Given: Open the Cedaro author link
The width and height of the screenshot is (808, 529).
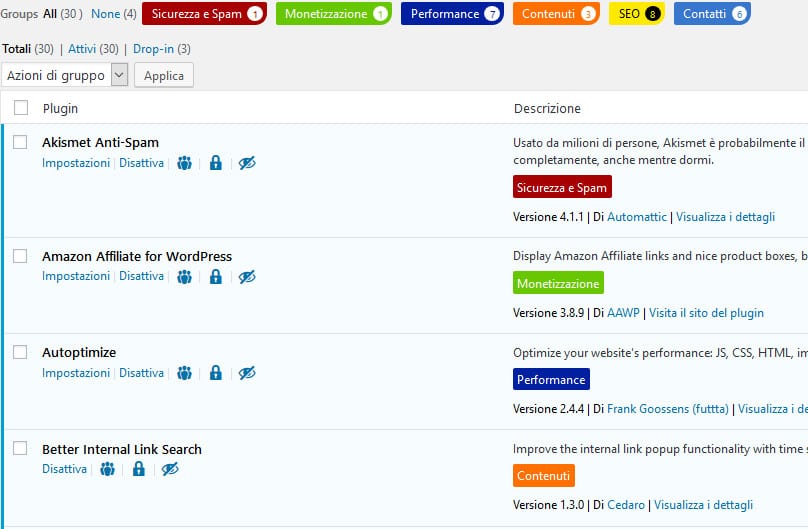Looking at the screenshot, I should [x=626, y=505].
